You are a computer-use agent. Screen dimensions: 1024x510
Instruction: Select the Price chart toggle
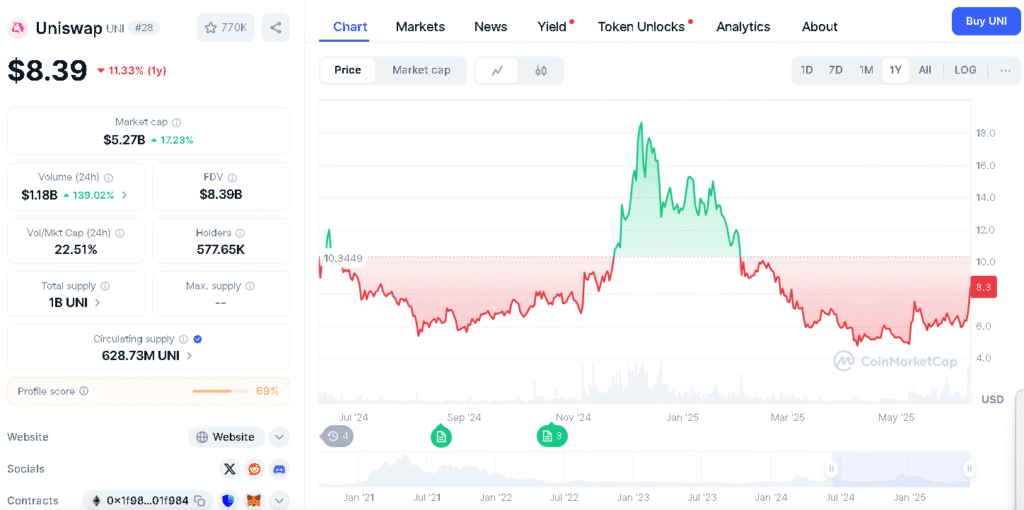[x=348, y=70]
